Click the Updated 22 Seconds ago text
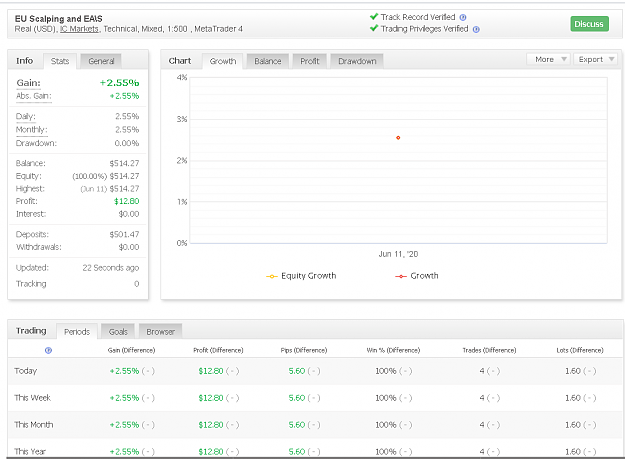625x459 pixels. (x=111, y=268)
